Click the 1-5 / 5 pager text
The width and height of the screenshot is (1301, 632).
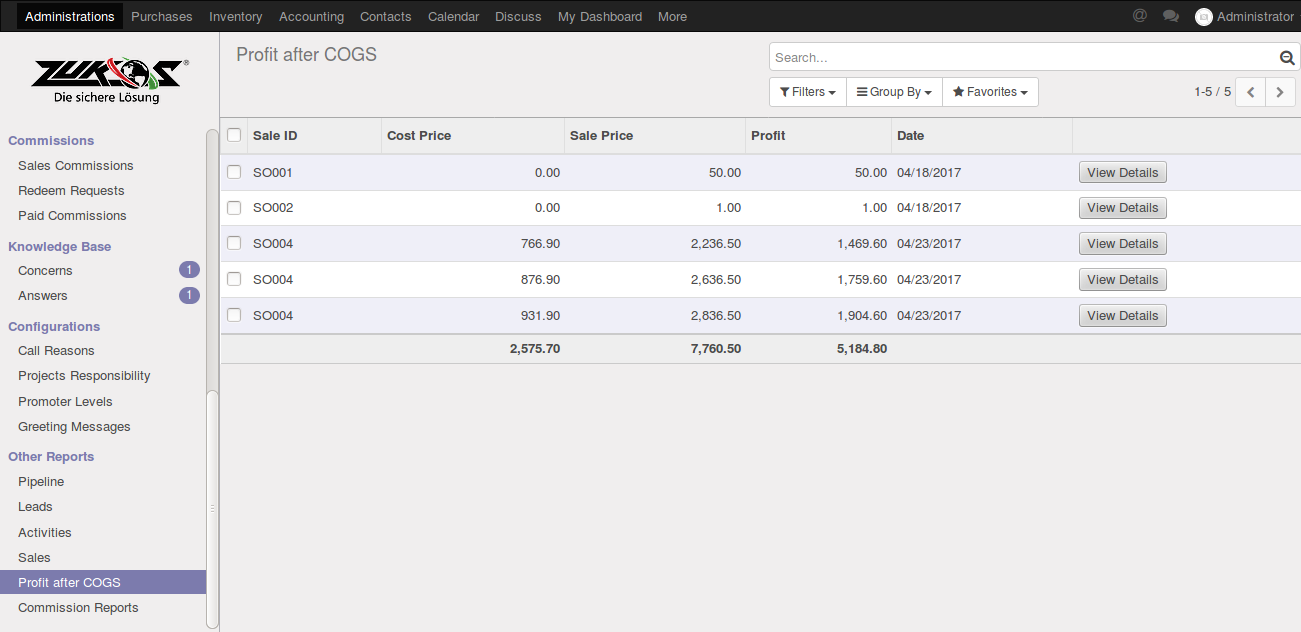coord(1212,92)
